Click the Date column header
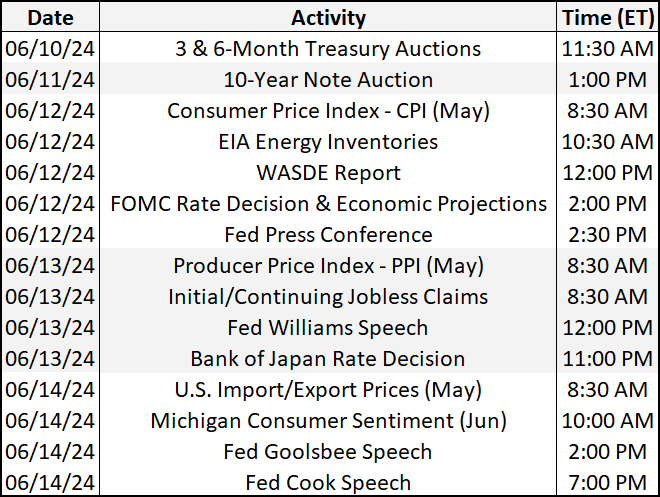The height and width of the screenshot is (497, 660). pyautogui.click(x=52, y=18)
